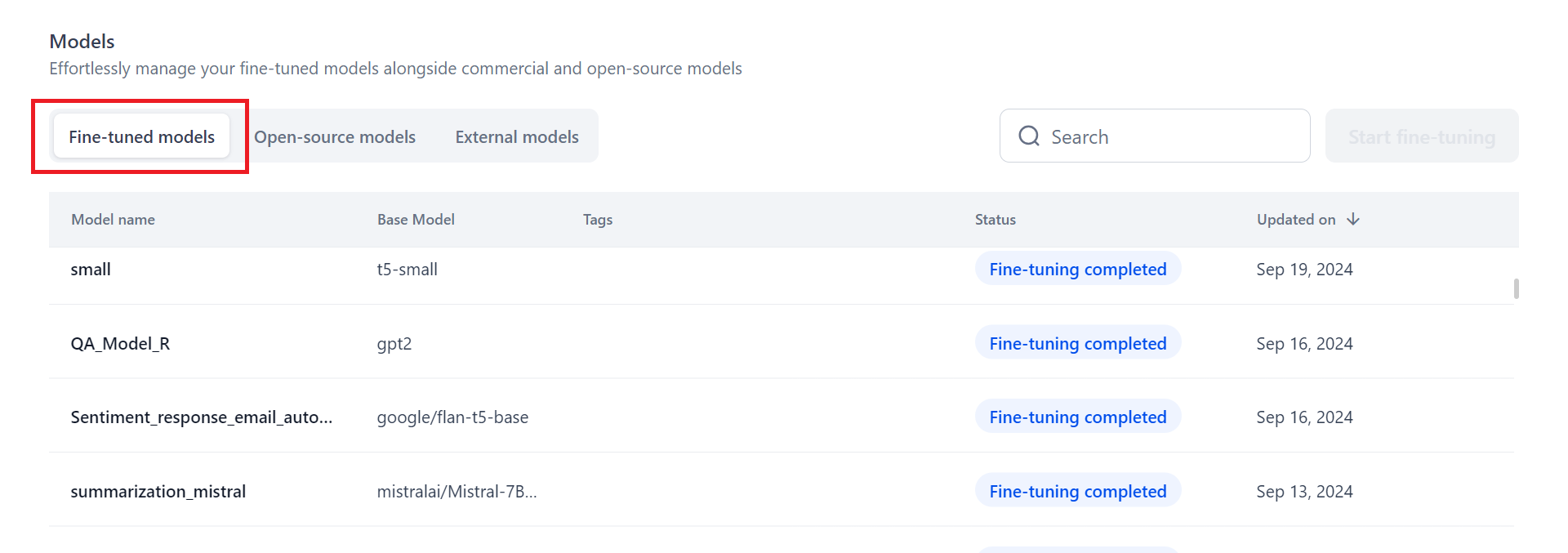Click the Model name column header
Viewport: 1568px width, 553px height.
coord(113,219)
